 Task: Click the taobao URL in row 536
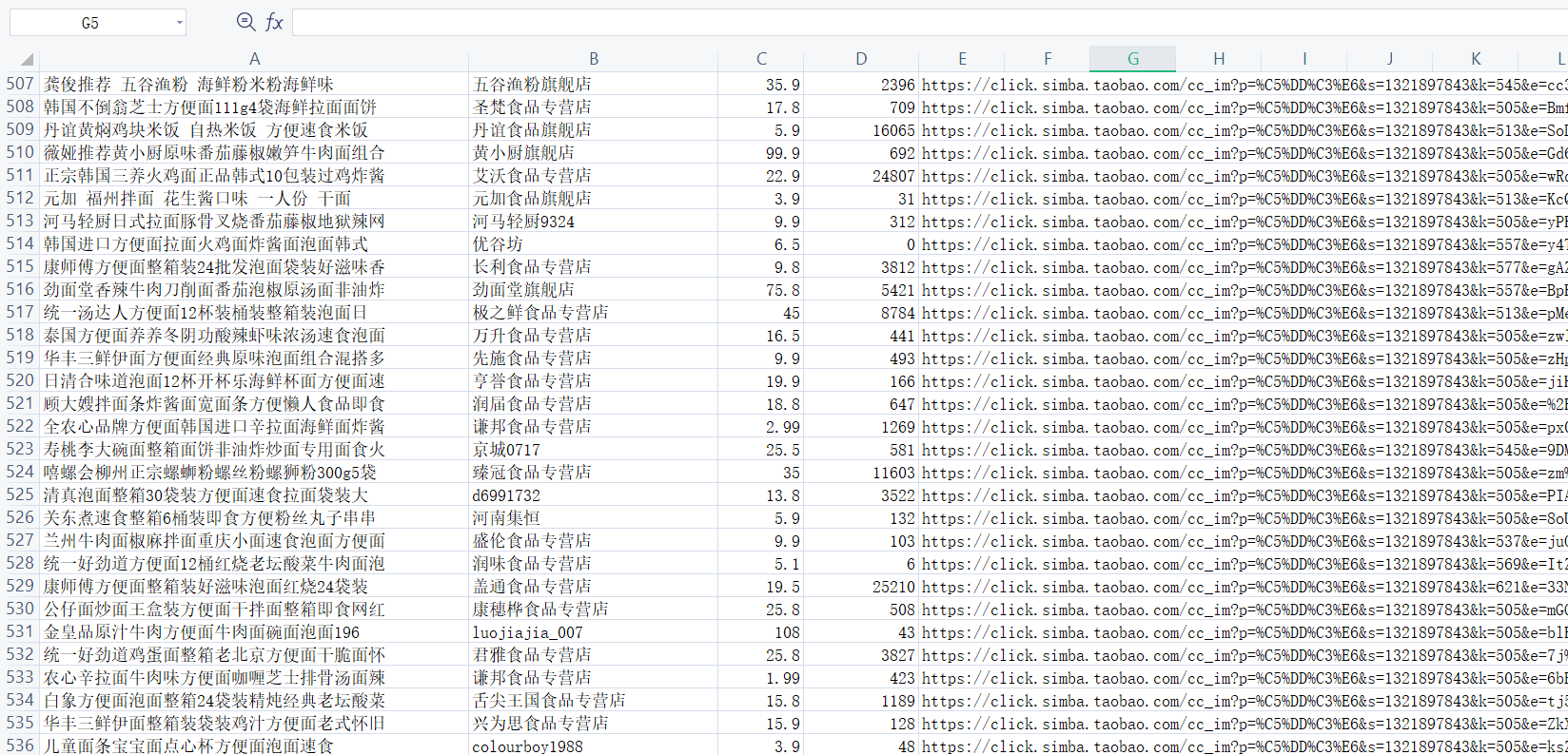tap(1244, 746)
